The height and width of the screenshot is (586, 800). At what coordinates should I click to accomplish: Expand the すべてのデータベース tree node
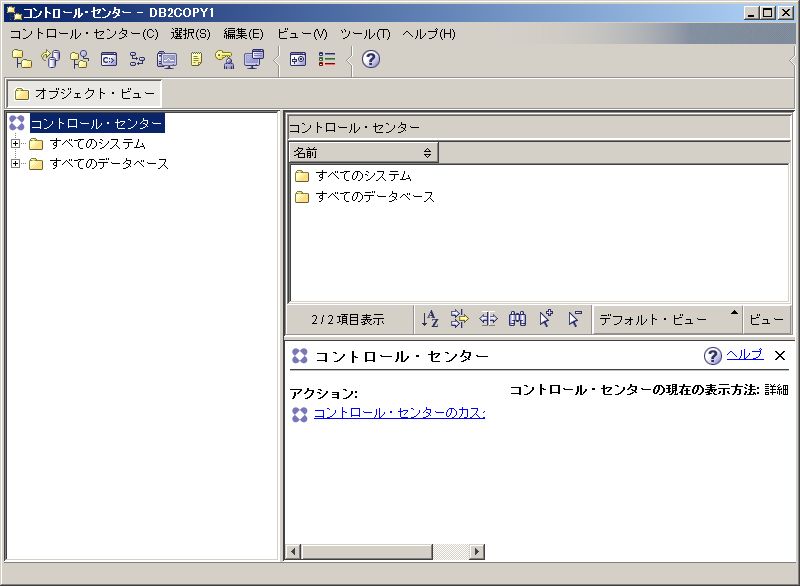tap(16, 164)
